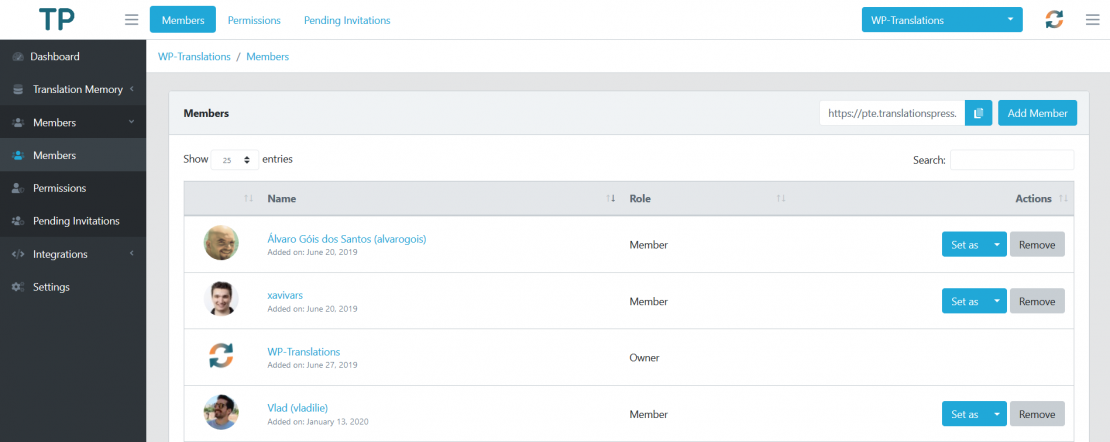This screenshot has height=442, width=1110.
Task: Change the Show entries count selector
Action: [236, 160]
